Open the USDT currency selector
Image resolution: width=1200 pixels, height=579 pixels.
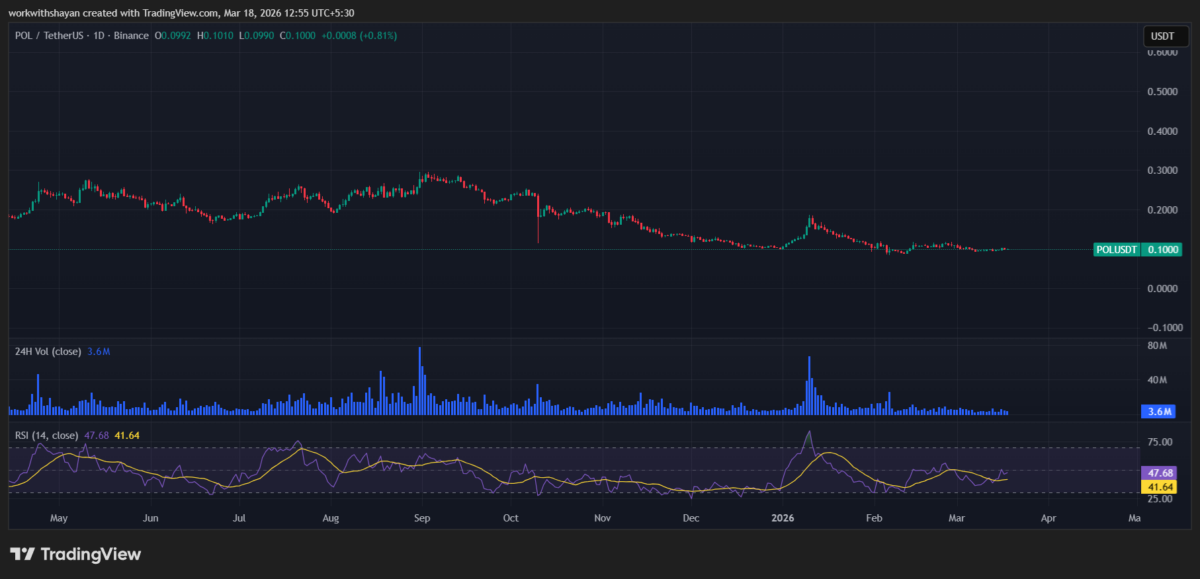pos(1164,35)
